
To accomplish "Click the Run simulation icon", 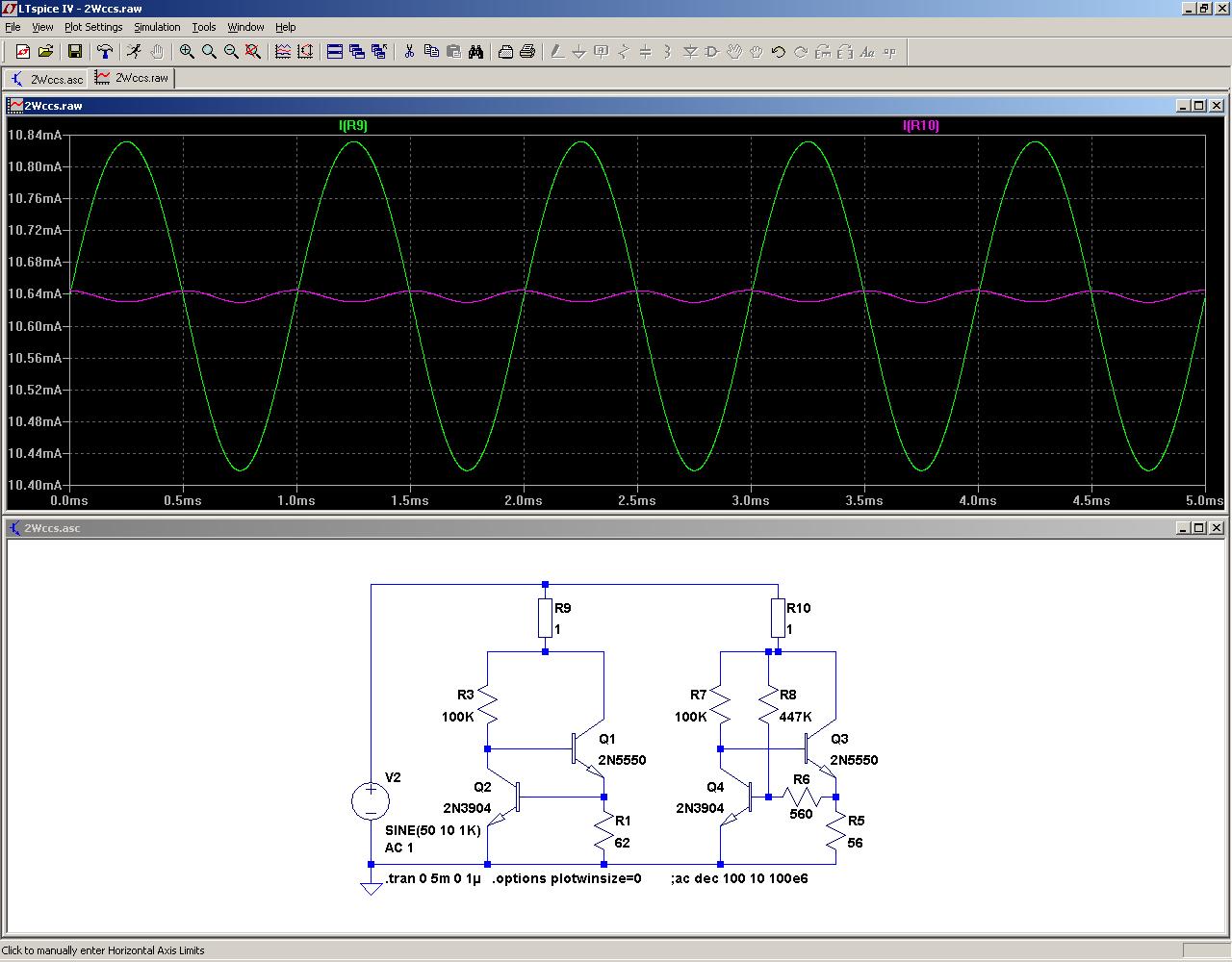I will 134,52.
